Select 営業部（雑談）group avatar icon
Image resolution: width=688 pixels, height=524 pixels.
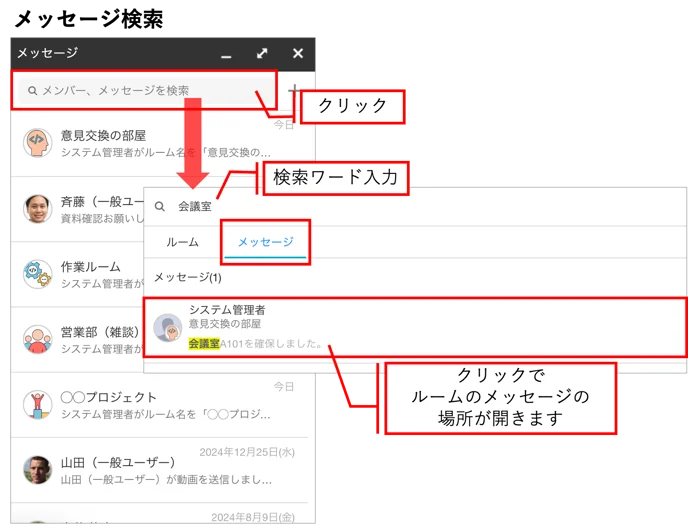click(37, 339)
